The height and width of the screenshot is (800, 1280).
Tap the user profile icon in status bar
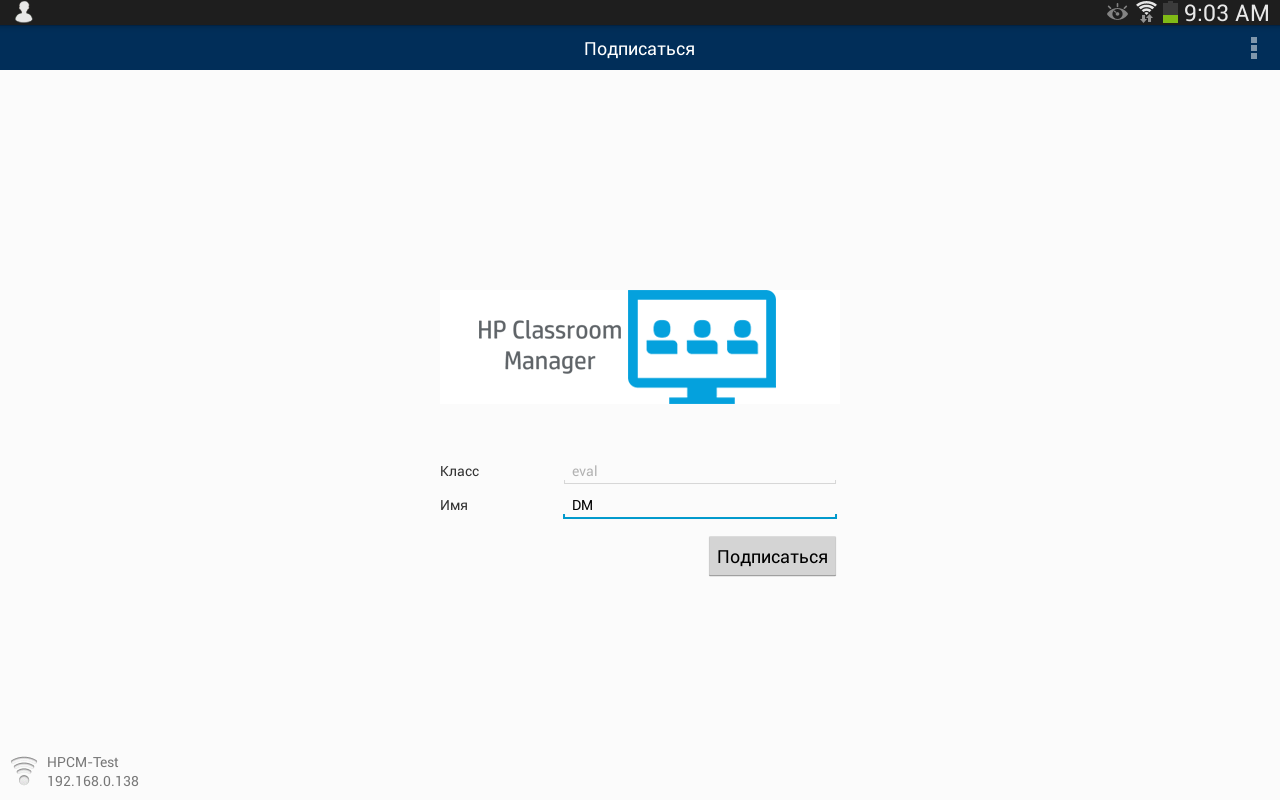[x=23, y=12]
